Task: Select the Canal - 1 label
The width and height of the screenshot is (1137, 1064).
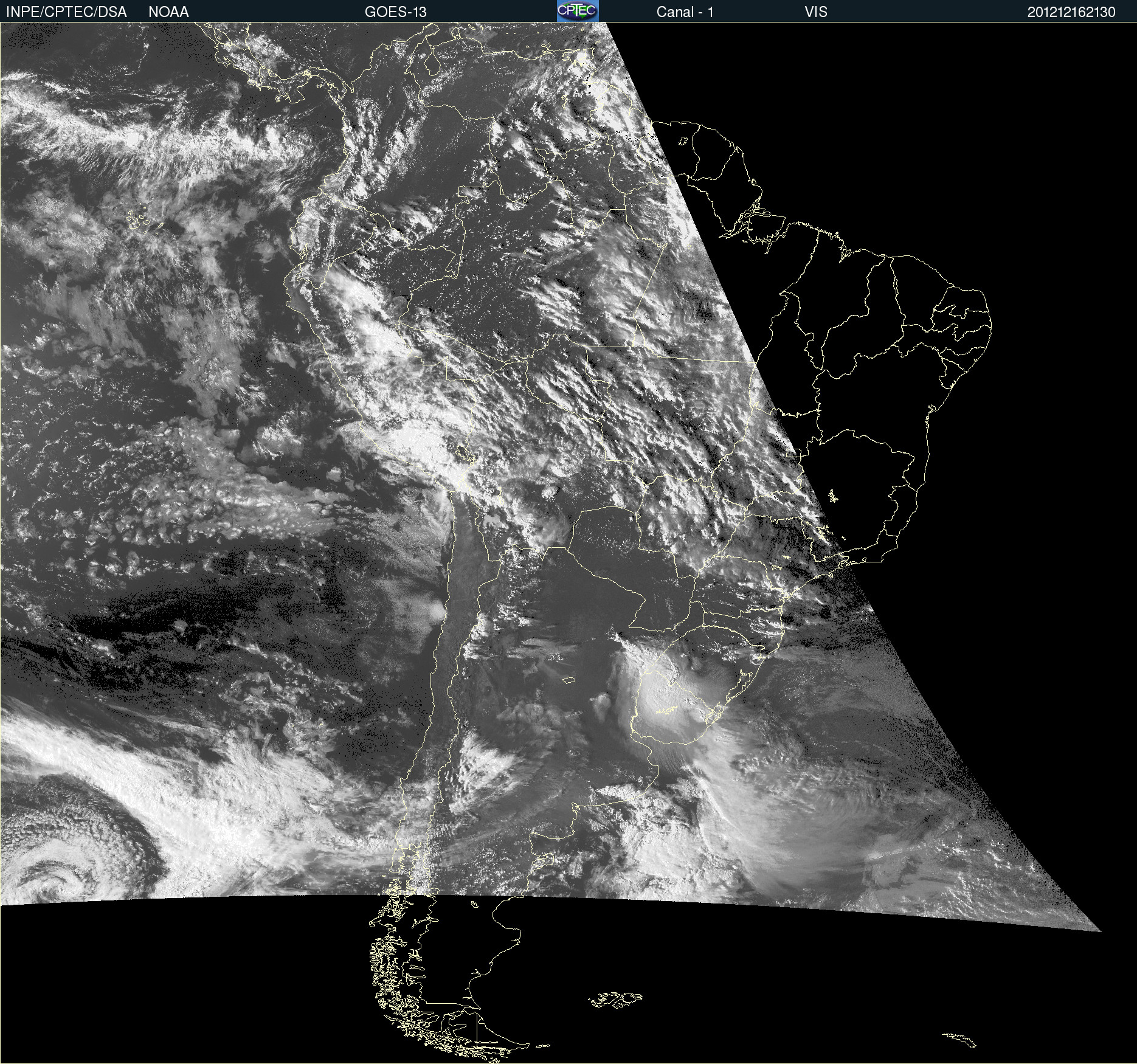Action: [685, 12]
